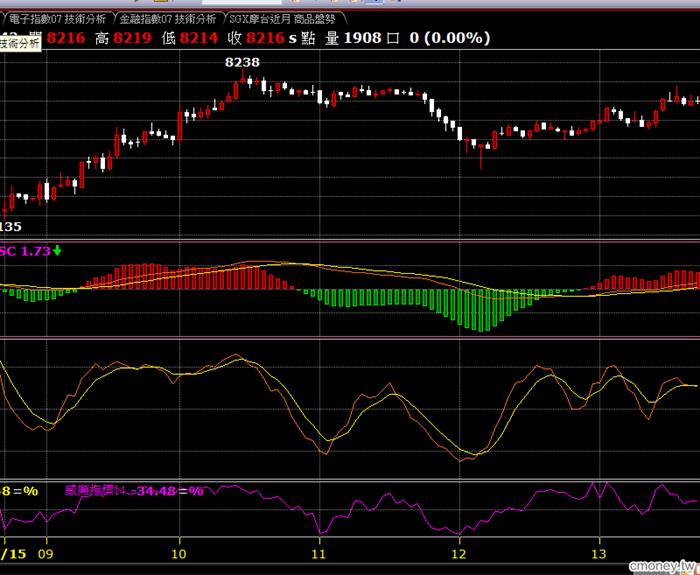
Task: Click the volume 1908 value
Action: (362, 38)
